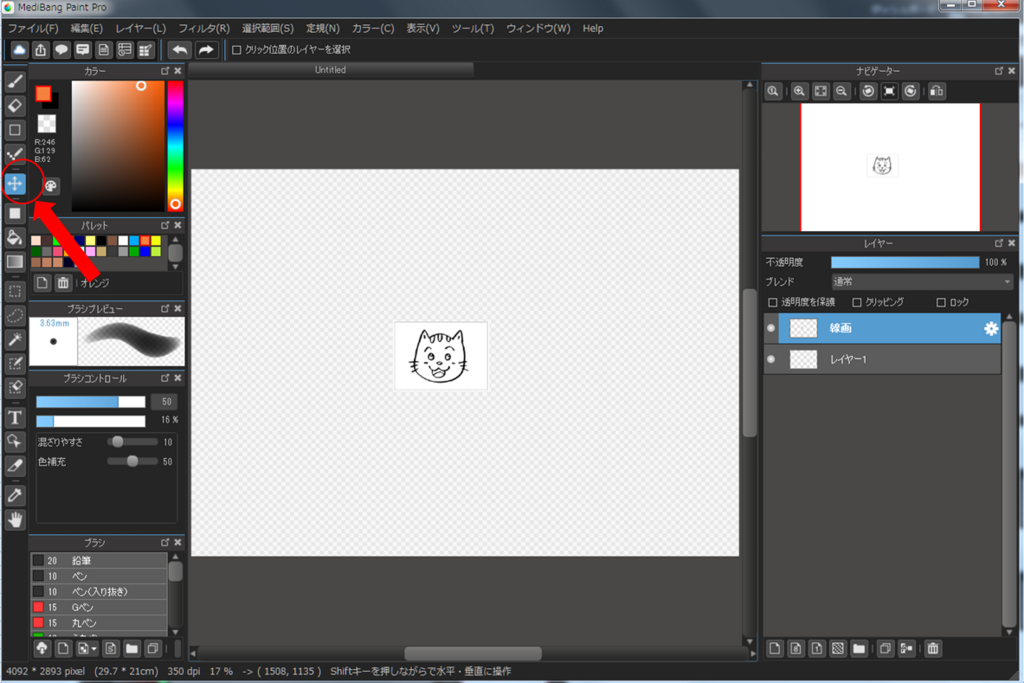The height and width of the screenshot is (683, 1024).
Task: Open the フィルタ(R) menu
Action: (x=204, y=28)
